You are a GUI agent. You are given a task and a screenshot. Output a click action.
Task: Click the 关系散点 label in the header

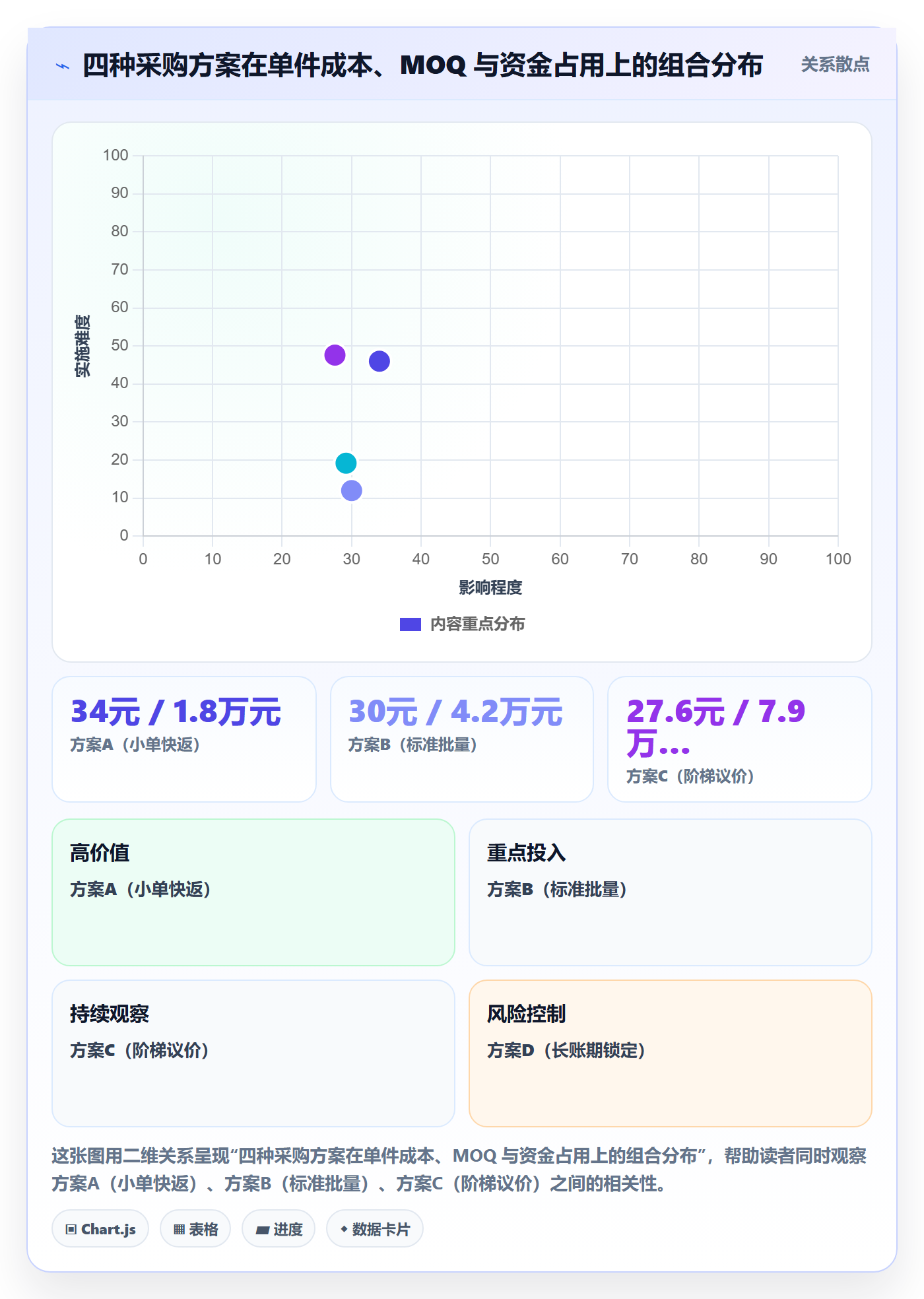[x=835, y=65]
